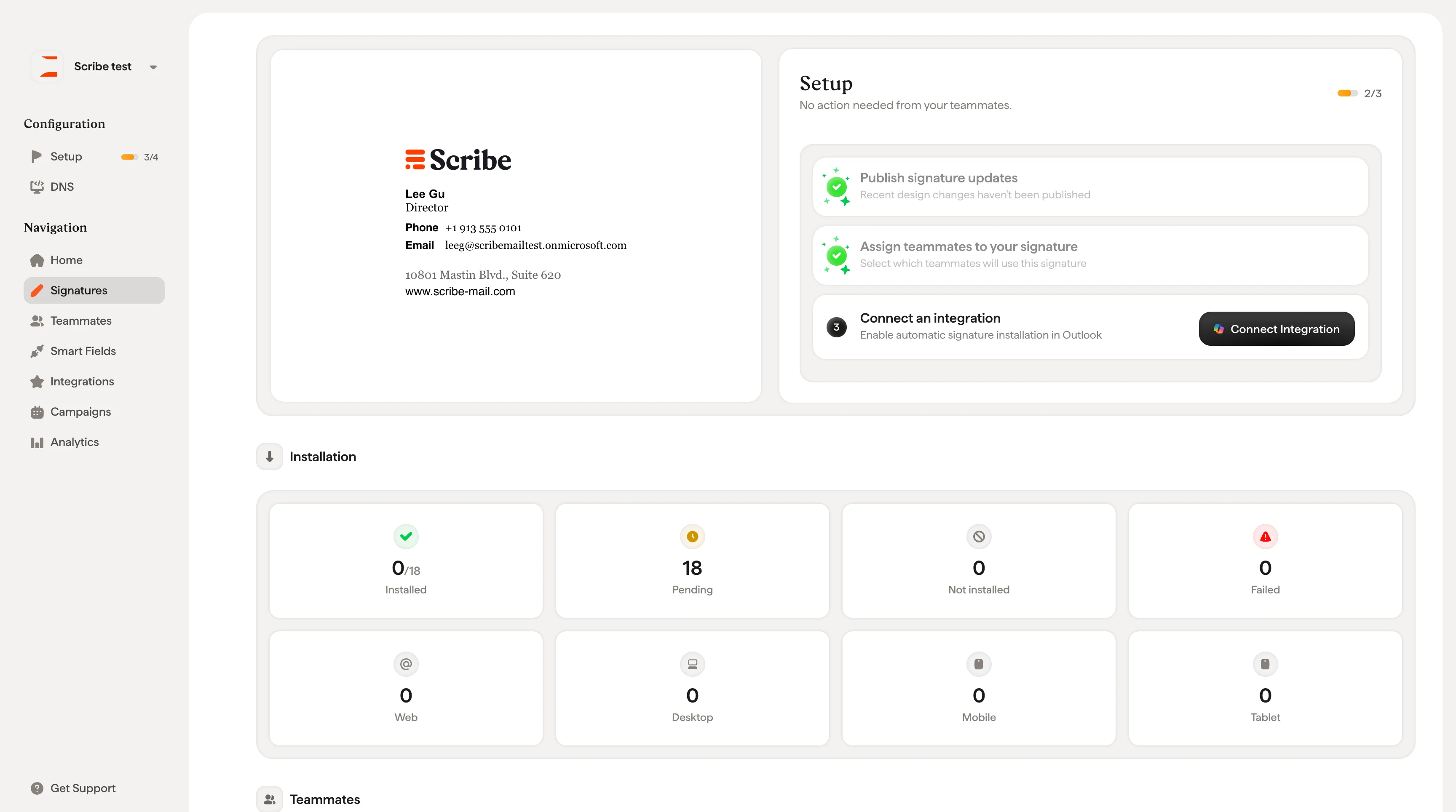Click www.scribe-mail.com link in signature
The width and height of the screenshot is (1456, 812).
pos(460,291)
